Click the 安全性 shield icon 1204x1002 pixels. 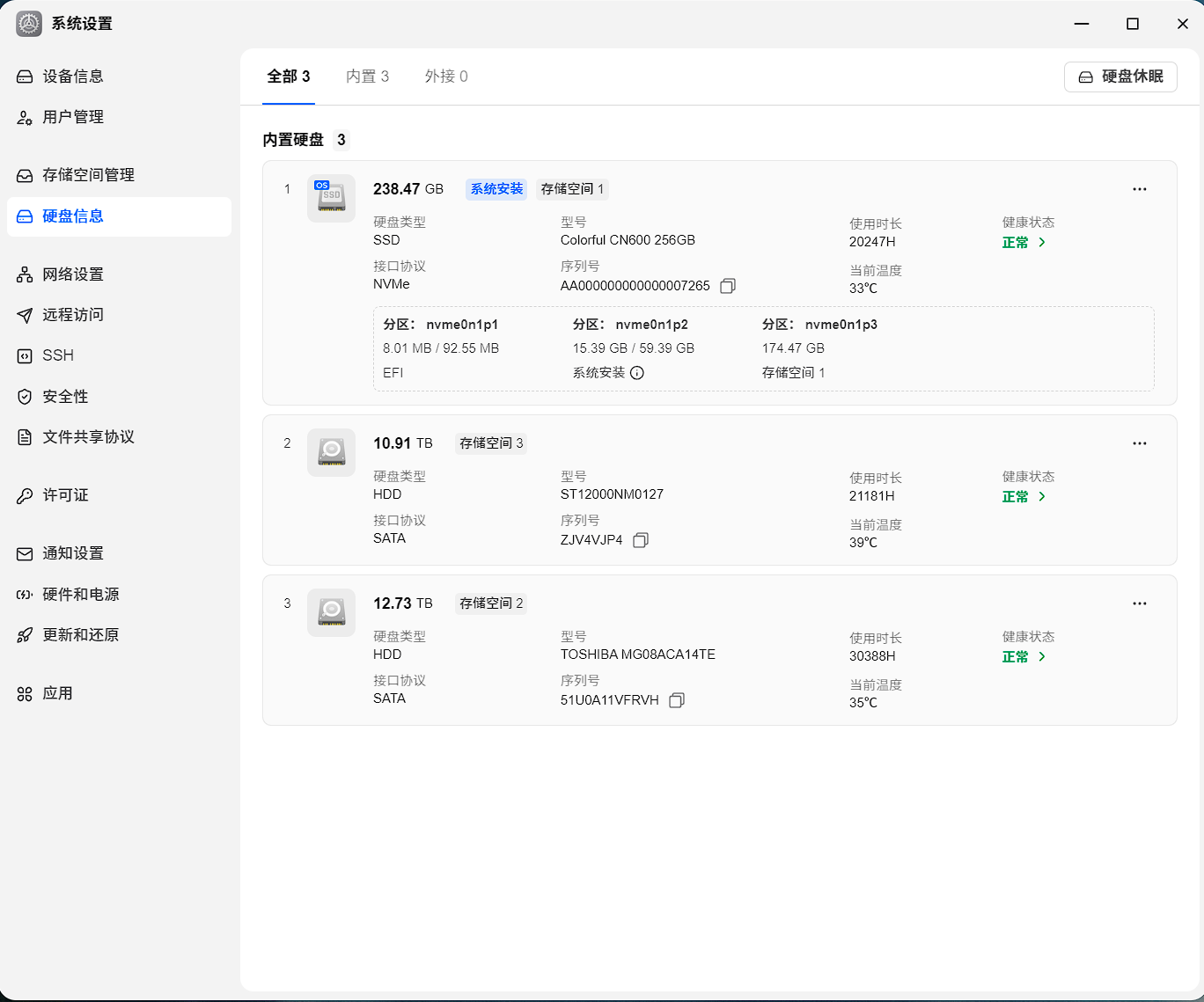tap(25, 397)
